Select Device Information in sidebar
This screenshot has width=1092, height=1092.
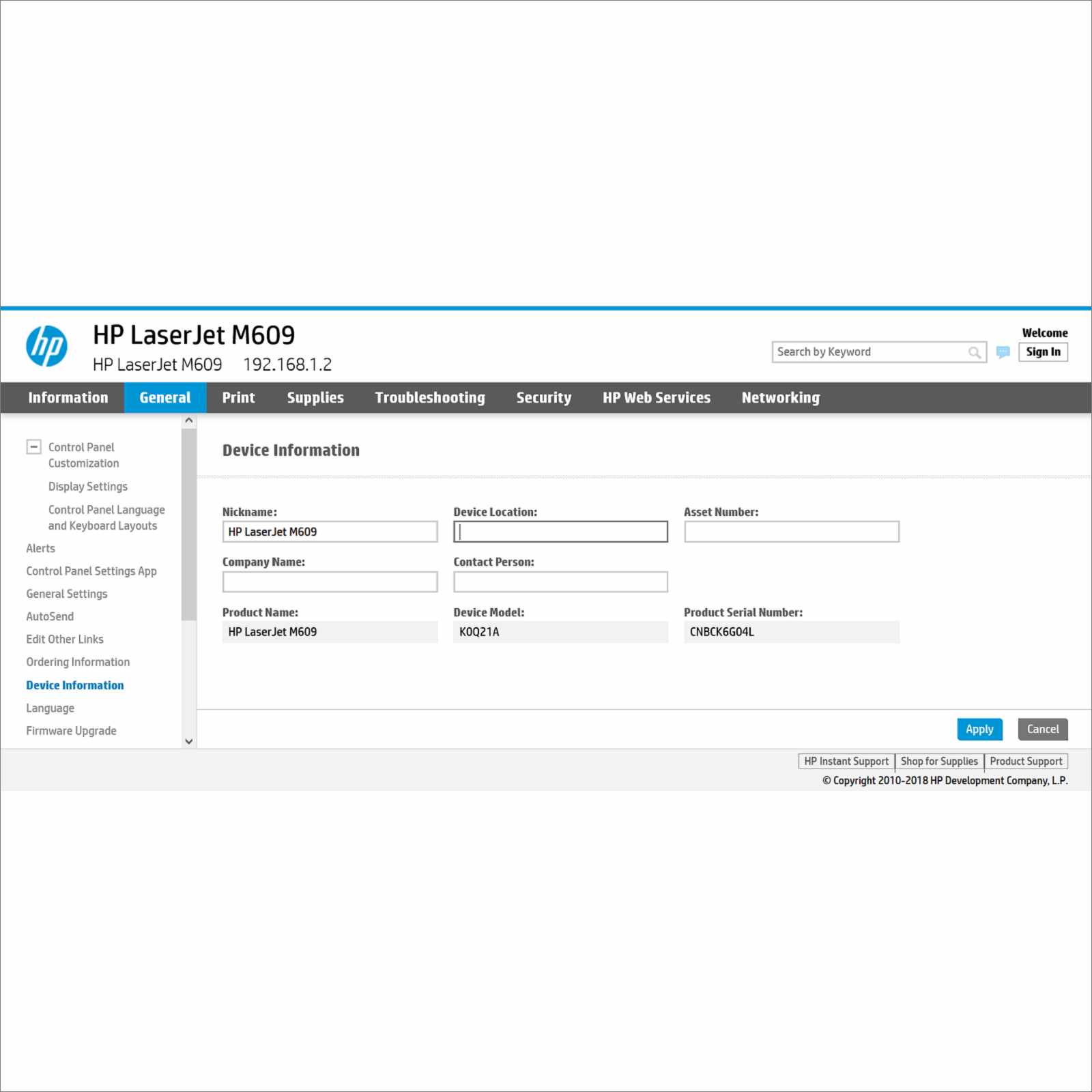pyautogui.click(x=75, y=685)
